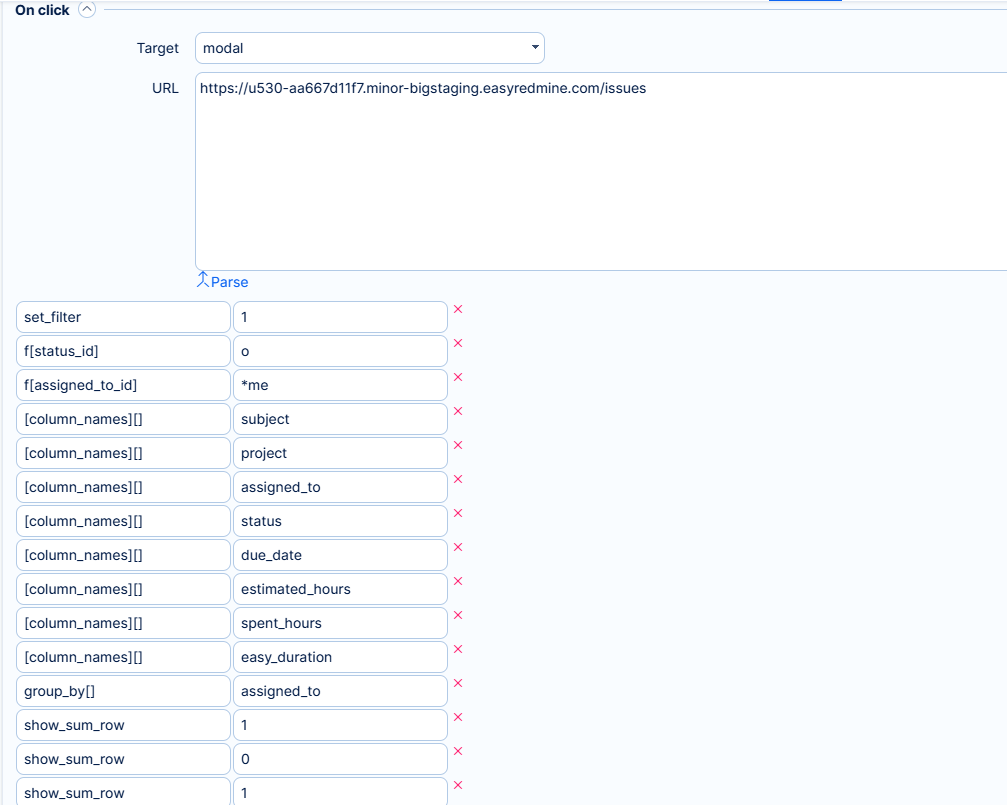Remove the set_filter parameter row
Screen dimensions: 1007x805
tap(458, 309)
